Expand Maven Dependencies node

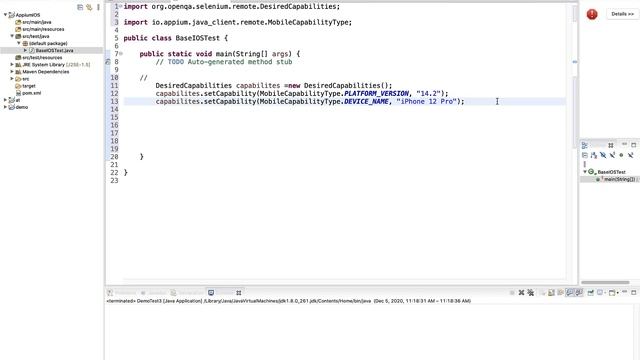click(x=12, y=71)
